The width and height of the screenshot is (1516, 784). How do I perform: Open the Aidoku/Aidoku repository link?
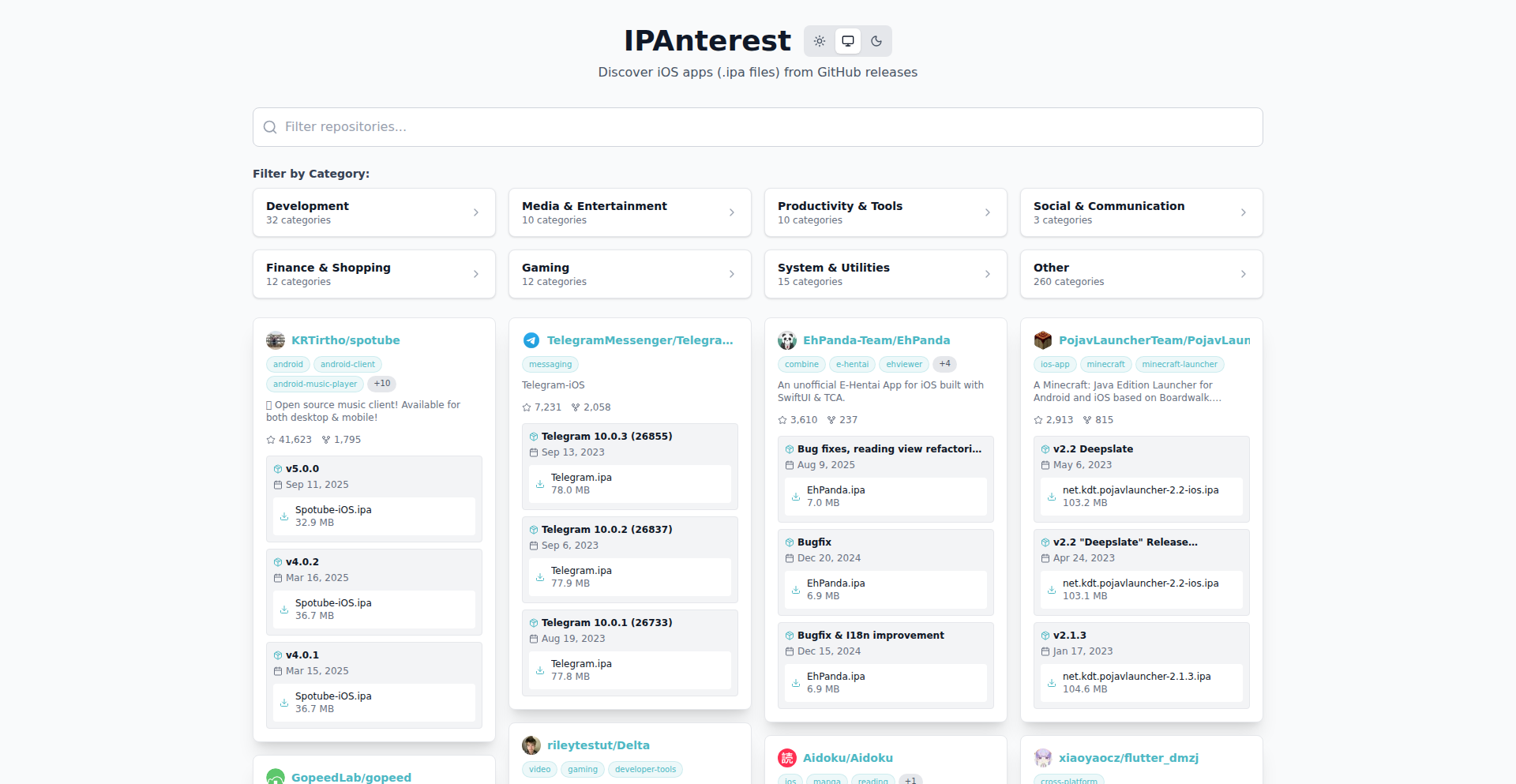pyautogui.click(x=848, y=758)
